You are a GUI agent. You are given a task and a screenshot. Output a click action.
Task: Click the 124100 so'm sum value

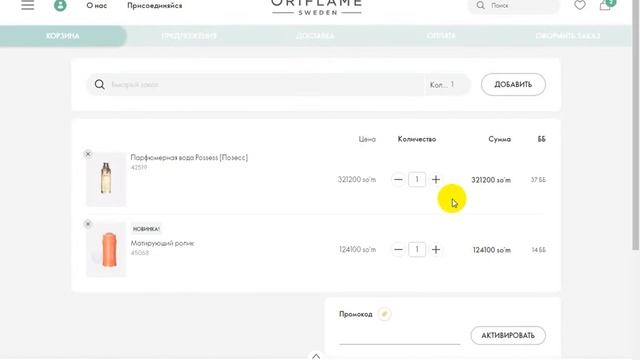click(491, 250)
